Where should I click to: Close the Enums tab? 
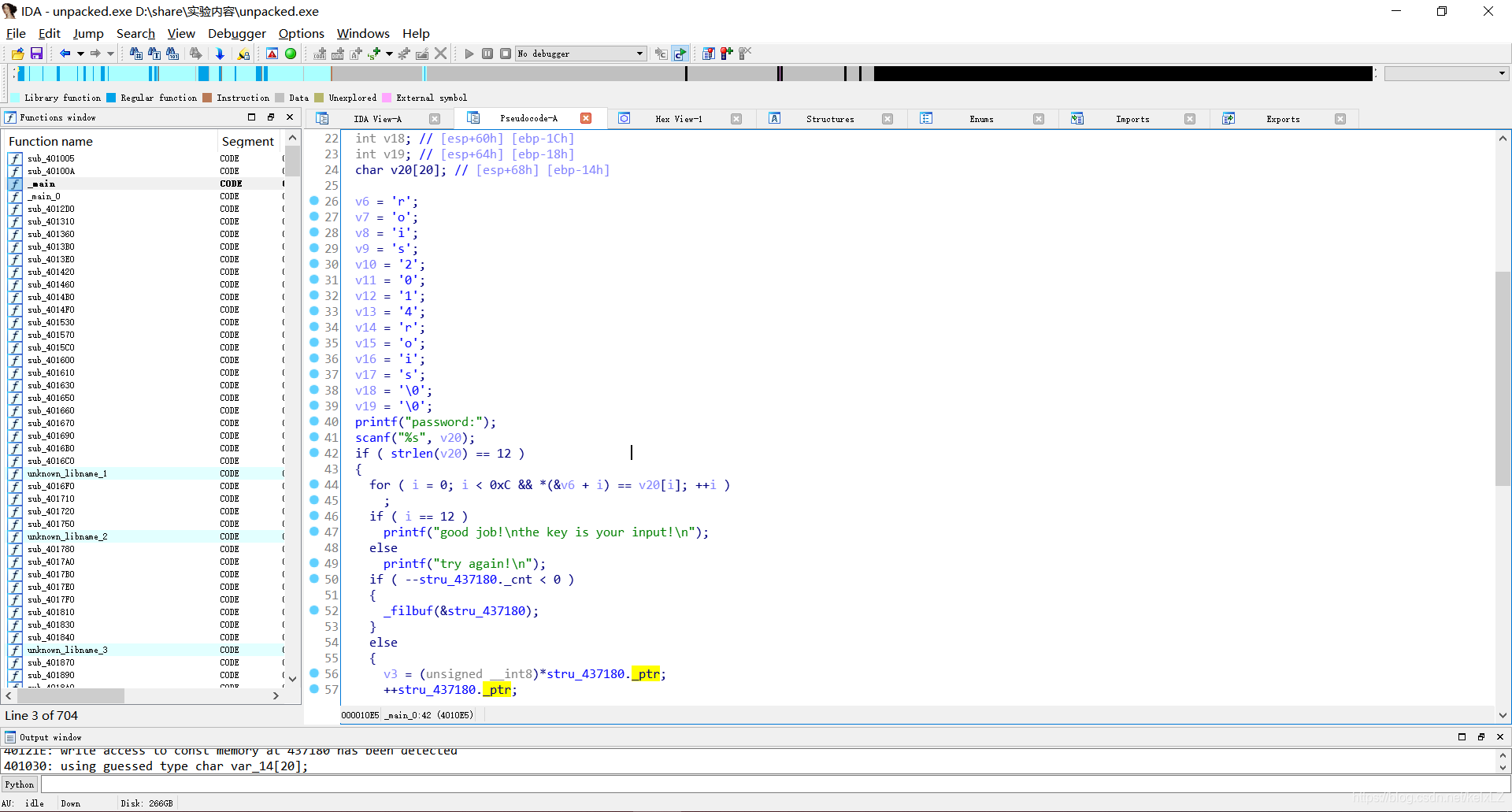[1039, 119]
